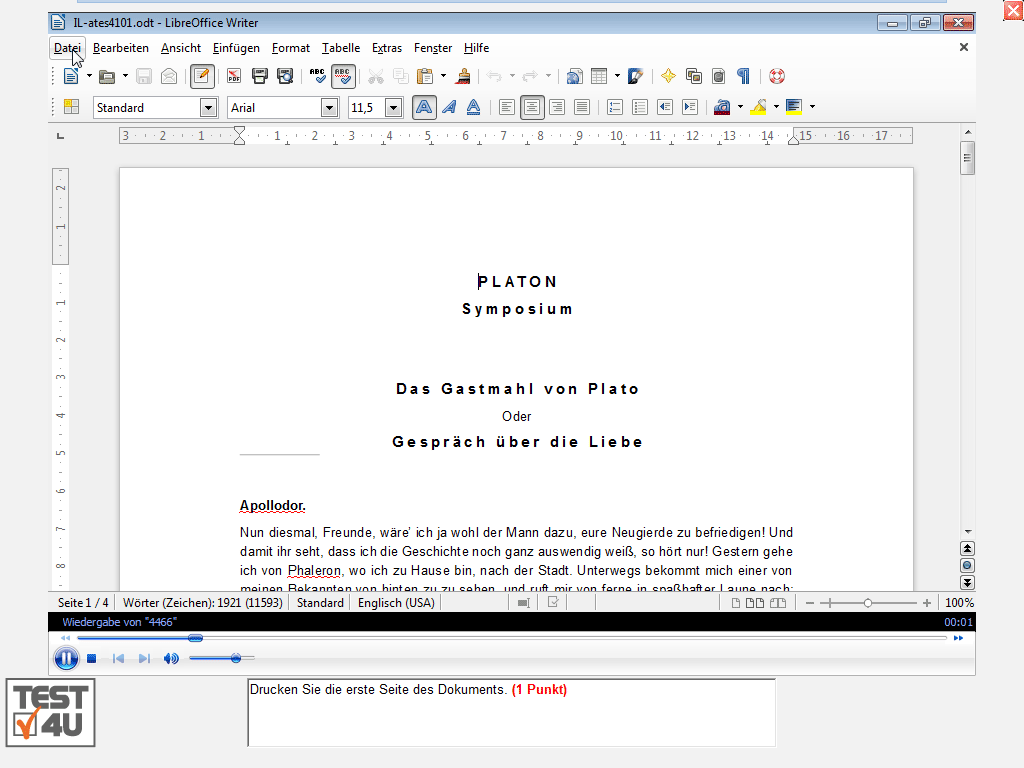Toggle Underline formatting
Viewport: 1024px width, 768px height.
click(x=473, y=107)
